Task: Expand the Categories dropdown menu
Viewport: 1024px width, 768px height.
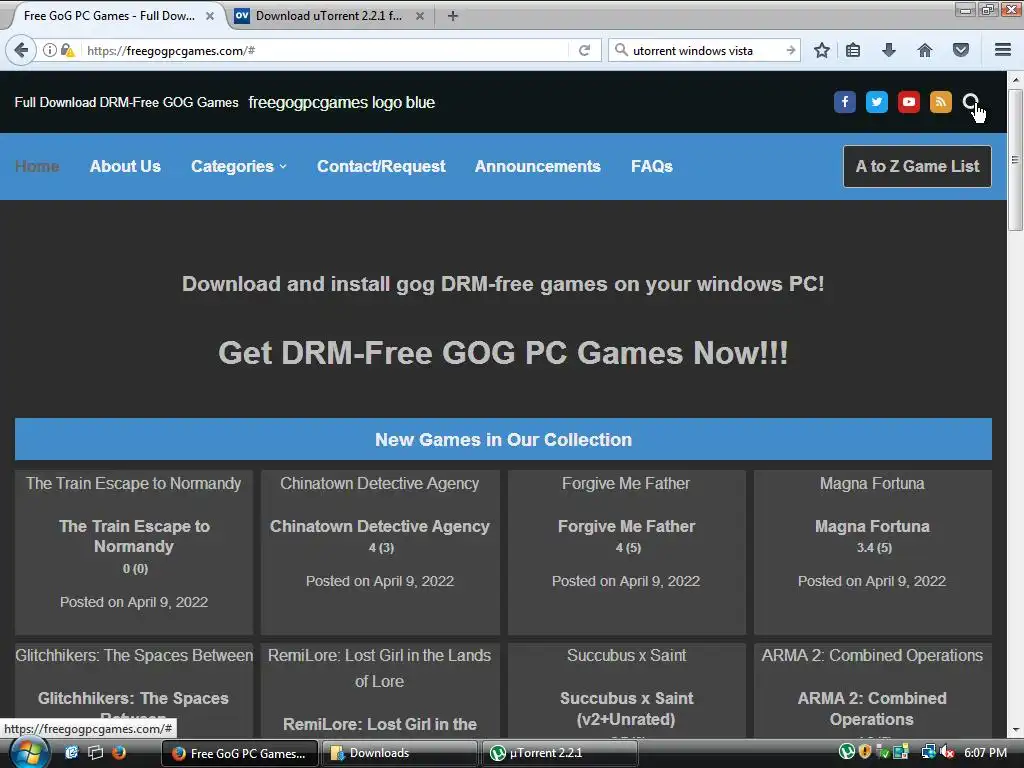Action: 238,167
